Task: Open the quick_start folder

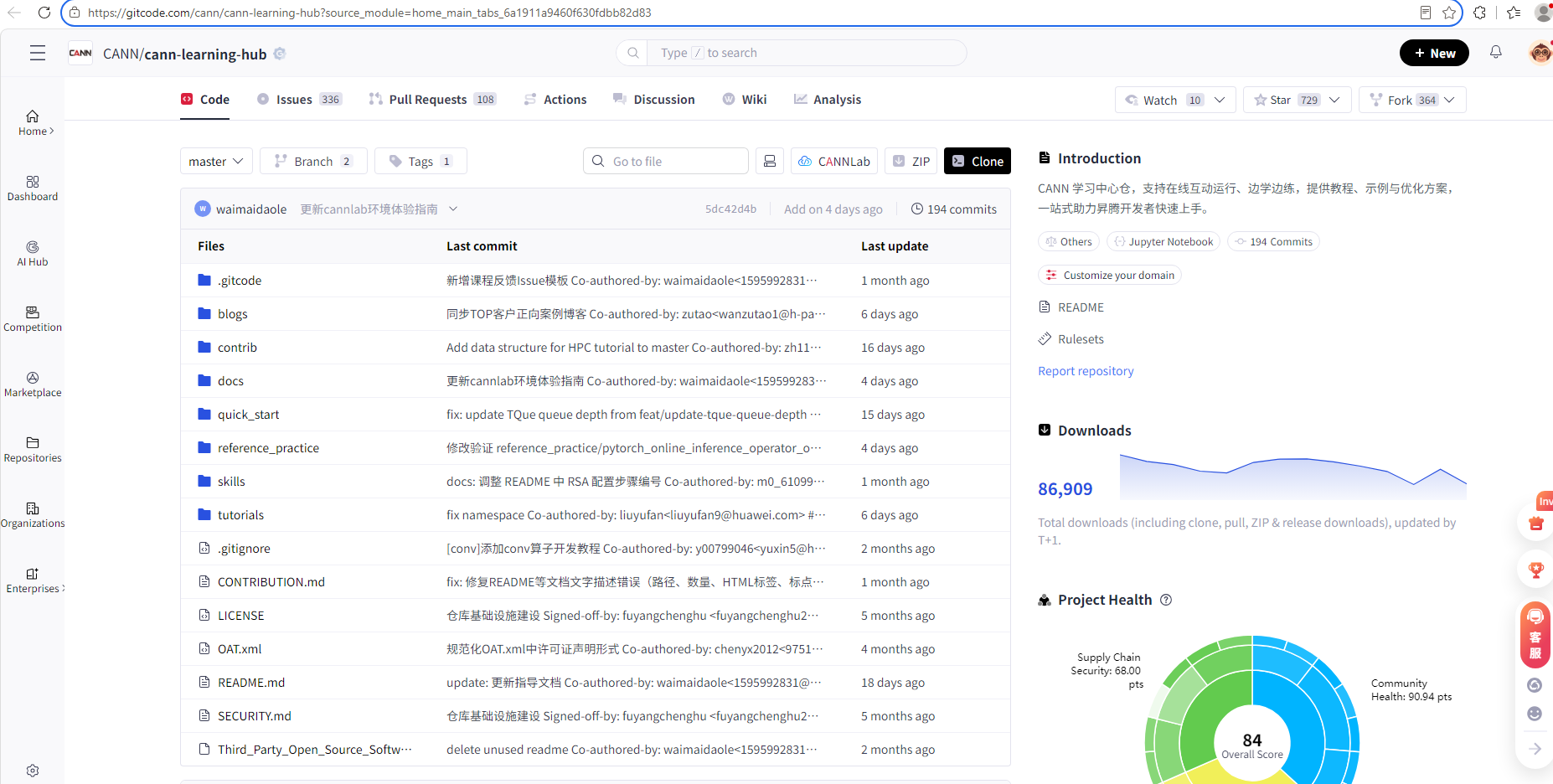Action: pos(249,415)
